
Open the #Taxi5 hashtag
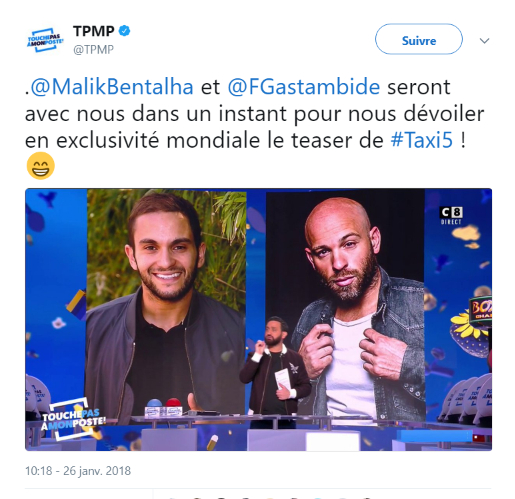coord(422,140)
